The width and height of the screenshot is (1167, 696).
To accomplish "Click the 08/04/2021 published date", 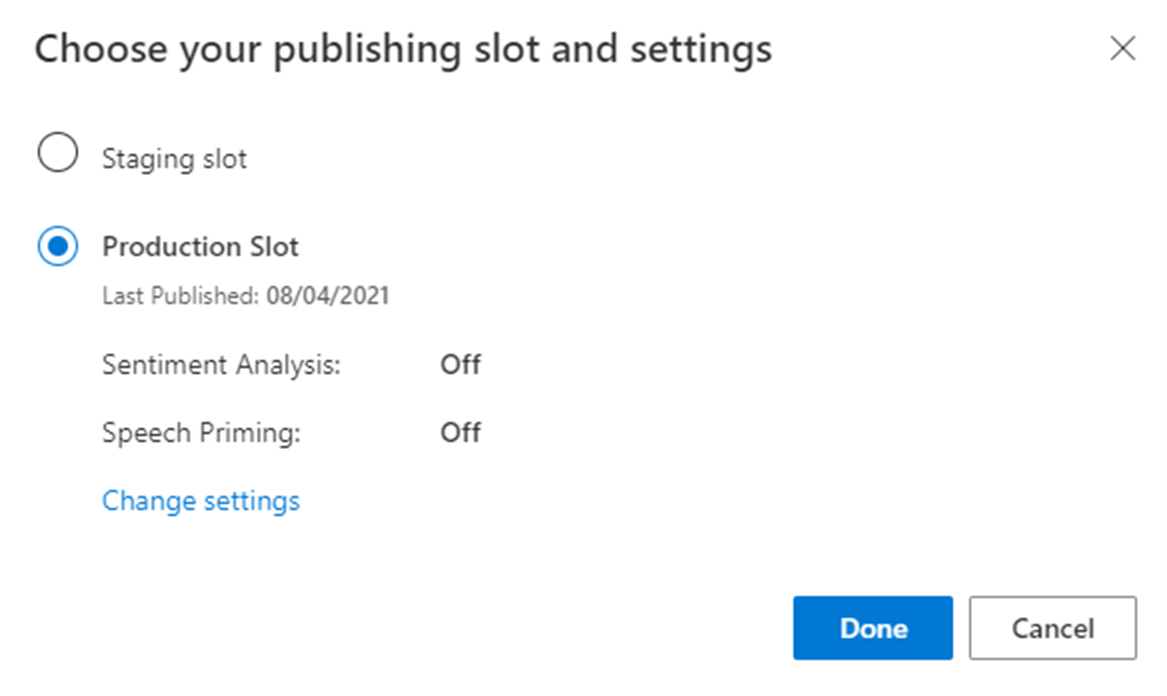I will point(327,296).
